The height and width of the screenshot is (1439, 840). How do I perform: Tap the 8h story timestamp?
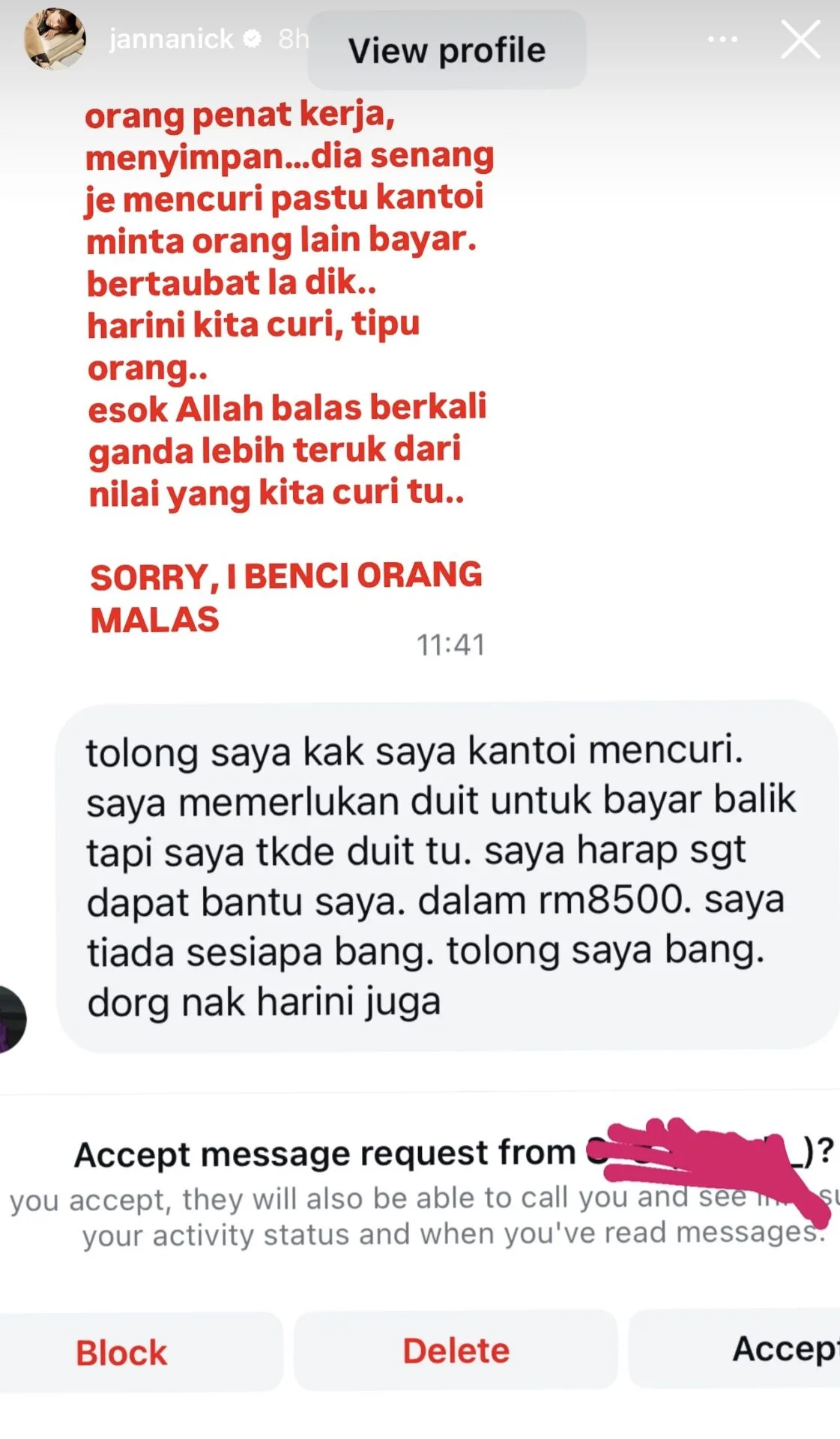(x=293, y=38)
